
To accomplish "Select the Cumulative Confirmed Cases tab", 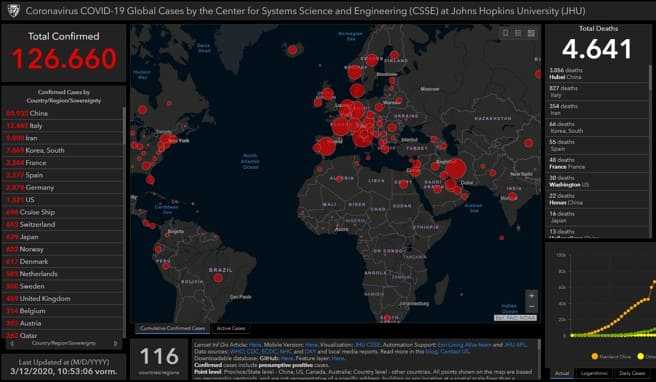I will [172, 328].
